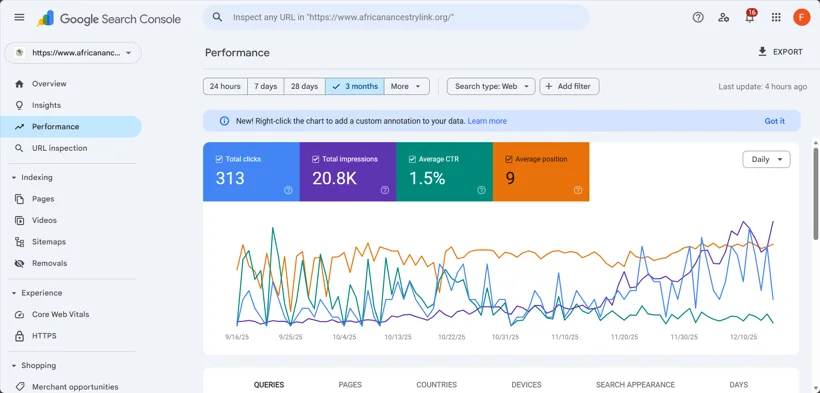Viewport: 820px width, 393px height.
Task: Switch to the Queries tab
Action: (269, 385)
